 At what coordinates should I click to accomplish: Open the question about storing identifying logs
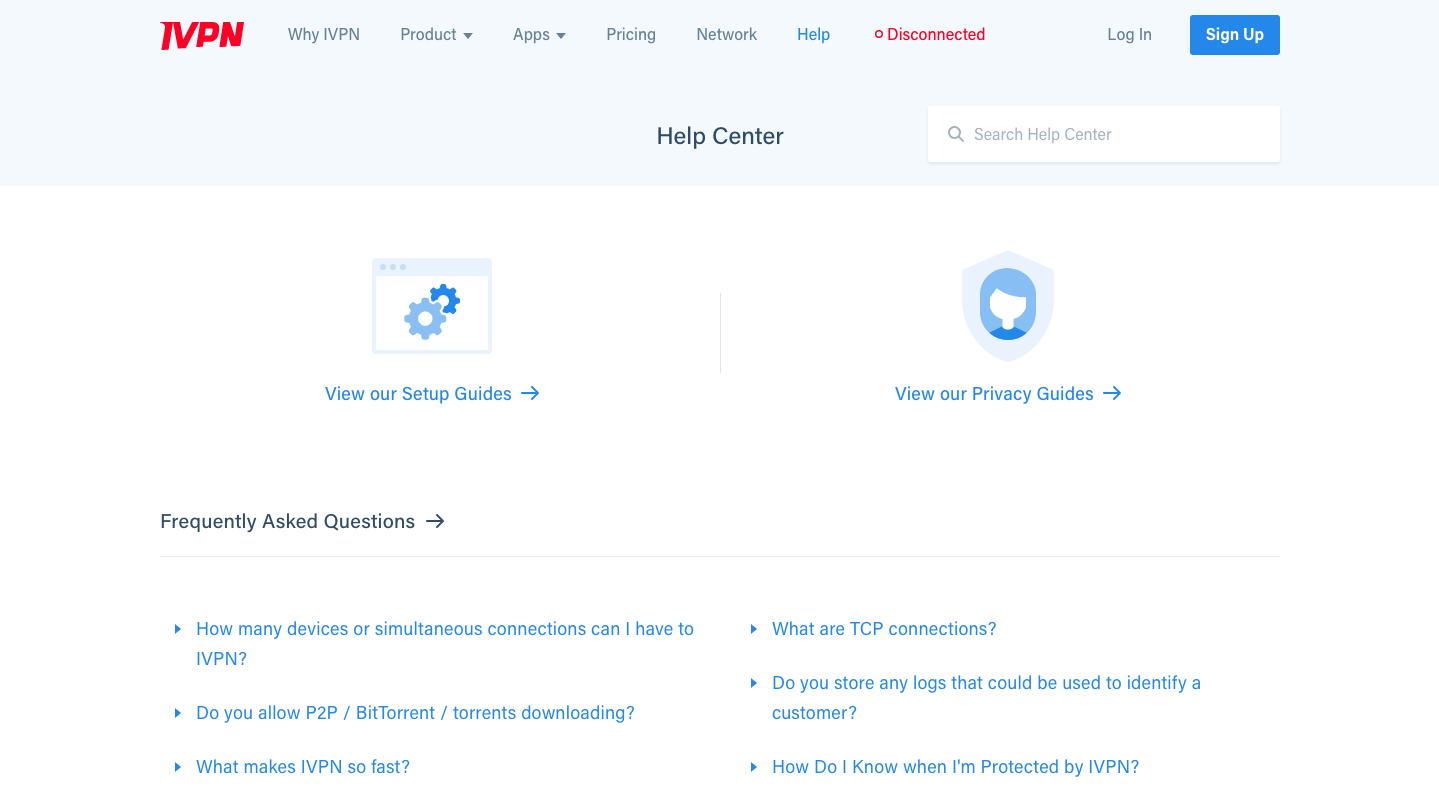click(x=986, y=698)
